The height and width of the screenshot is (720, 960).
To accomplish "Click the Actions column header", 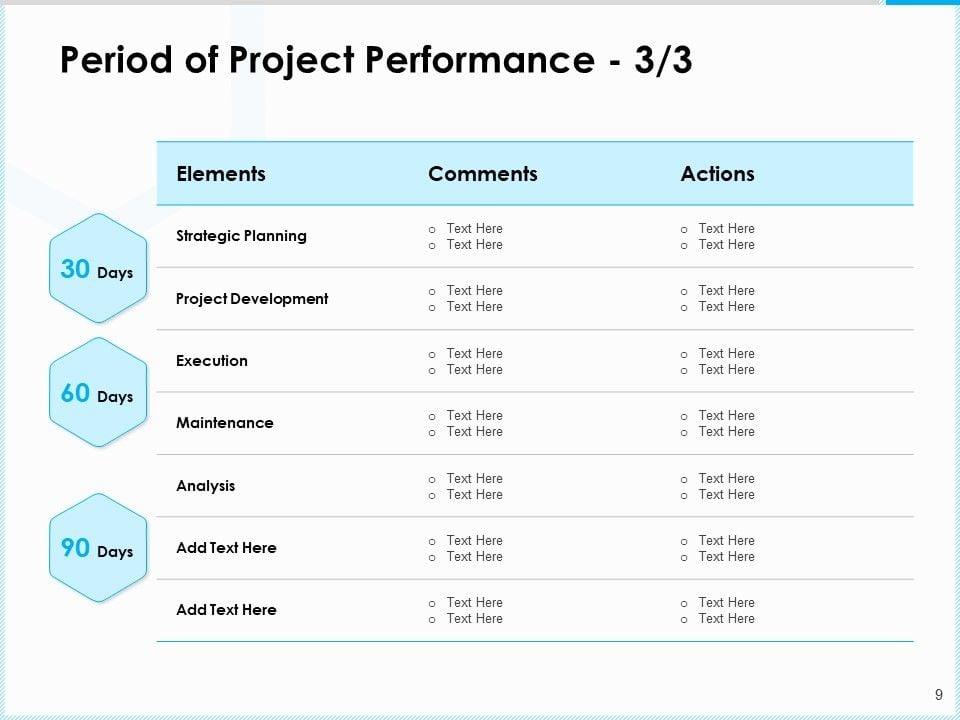I will tap(717, 174).
